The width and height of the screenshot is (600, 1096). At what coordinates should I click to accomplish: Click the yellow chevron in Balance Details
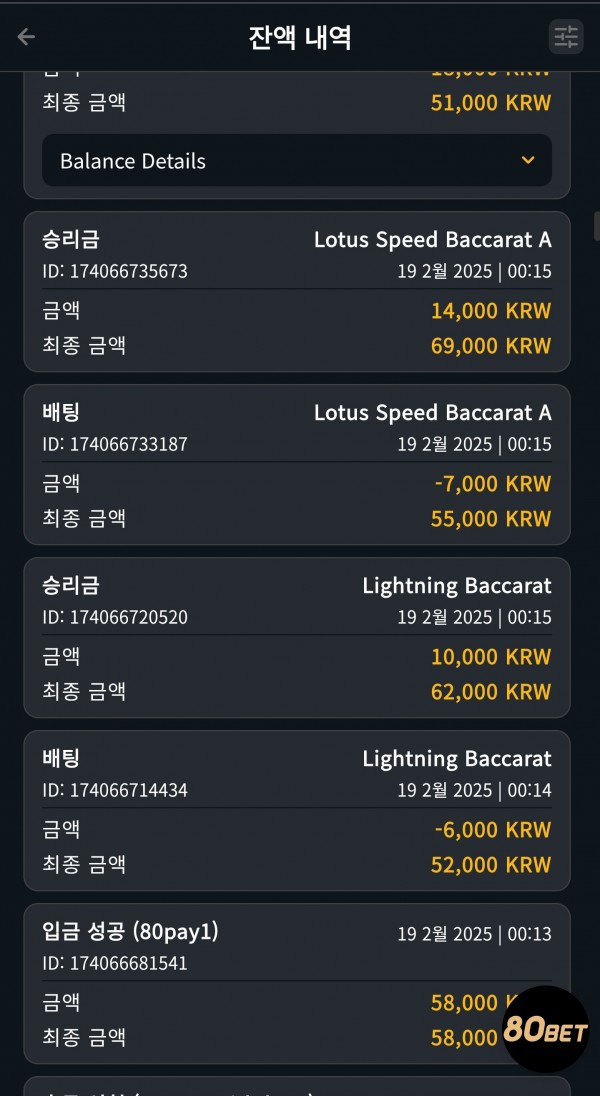click(x=528, y=160)
